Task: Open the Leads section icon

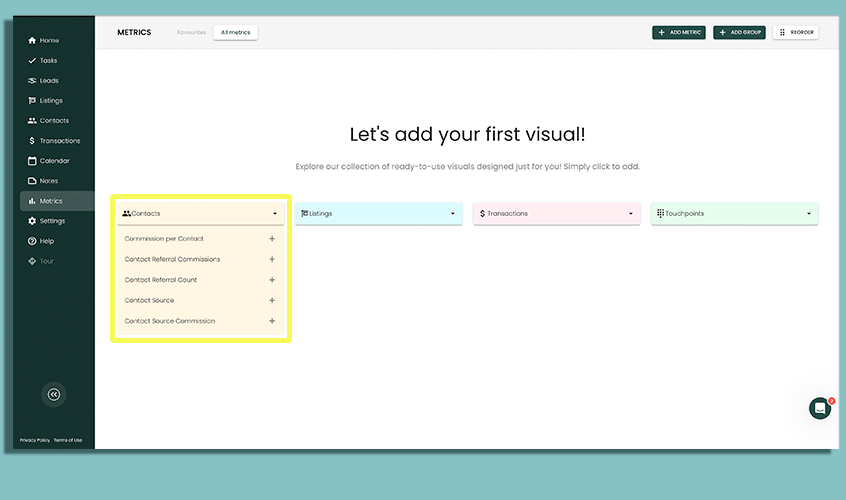Action: (32, 81)
